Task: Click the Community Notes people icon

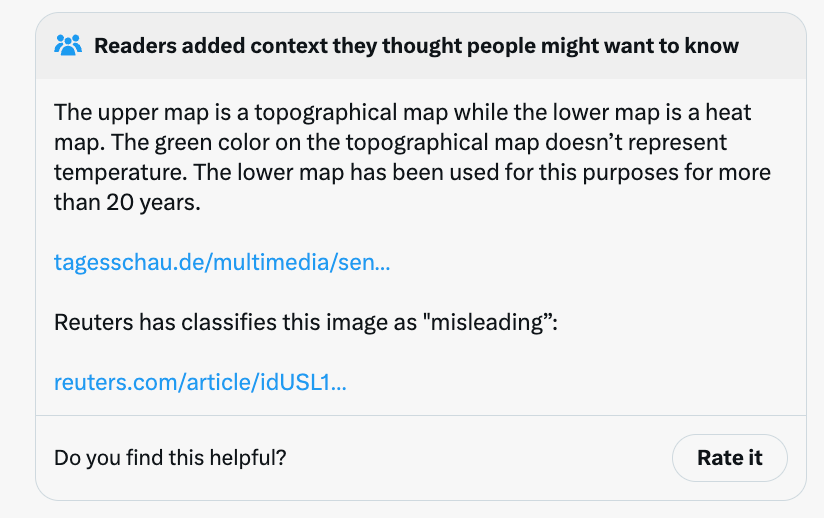Action: point(68,45)
